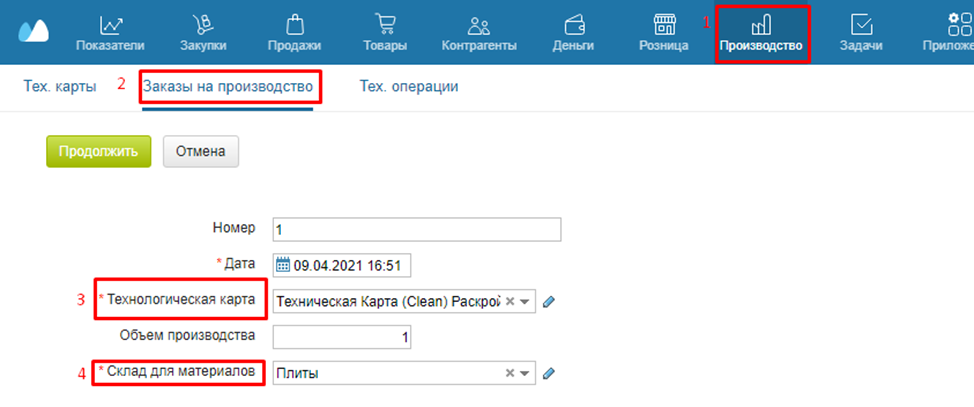Expand the Склад для материалов dropdown arrow
Image resolution: width=974 pixels, height=407 pixels.
pos(525,373)
